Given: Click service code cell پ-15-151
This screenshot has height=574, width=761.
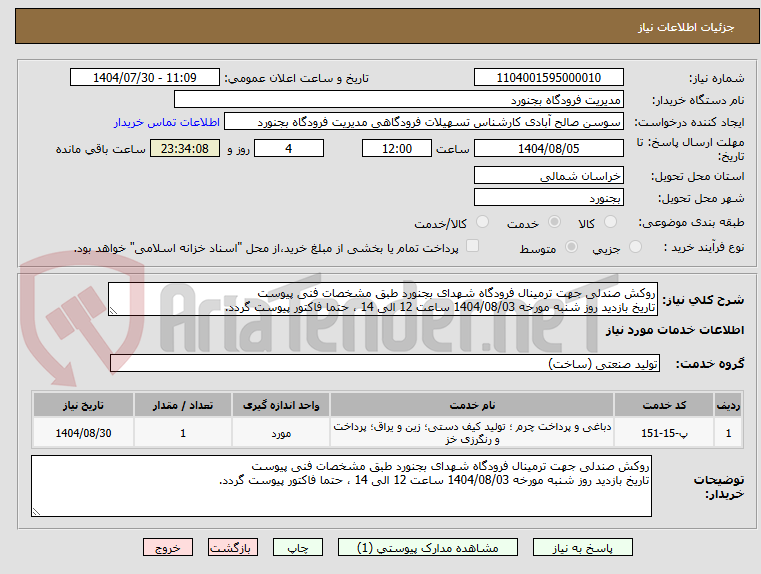Looking at the screenshot, I should [x=664, y=433].
